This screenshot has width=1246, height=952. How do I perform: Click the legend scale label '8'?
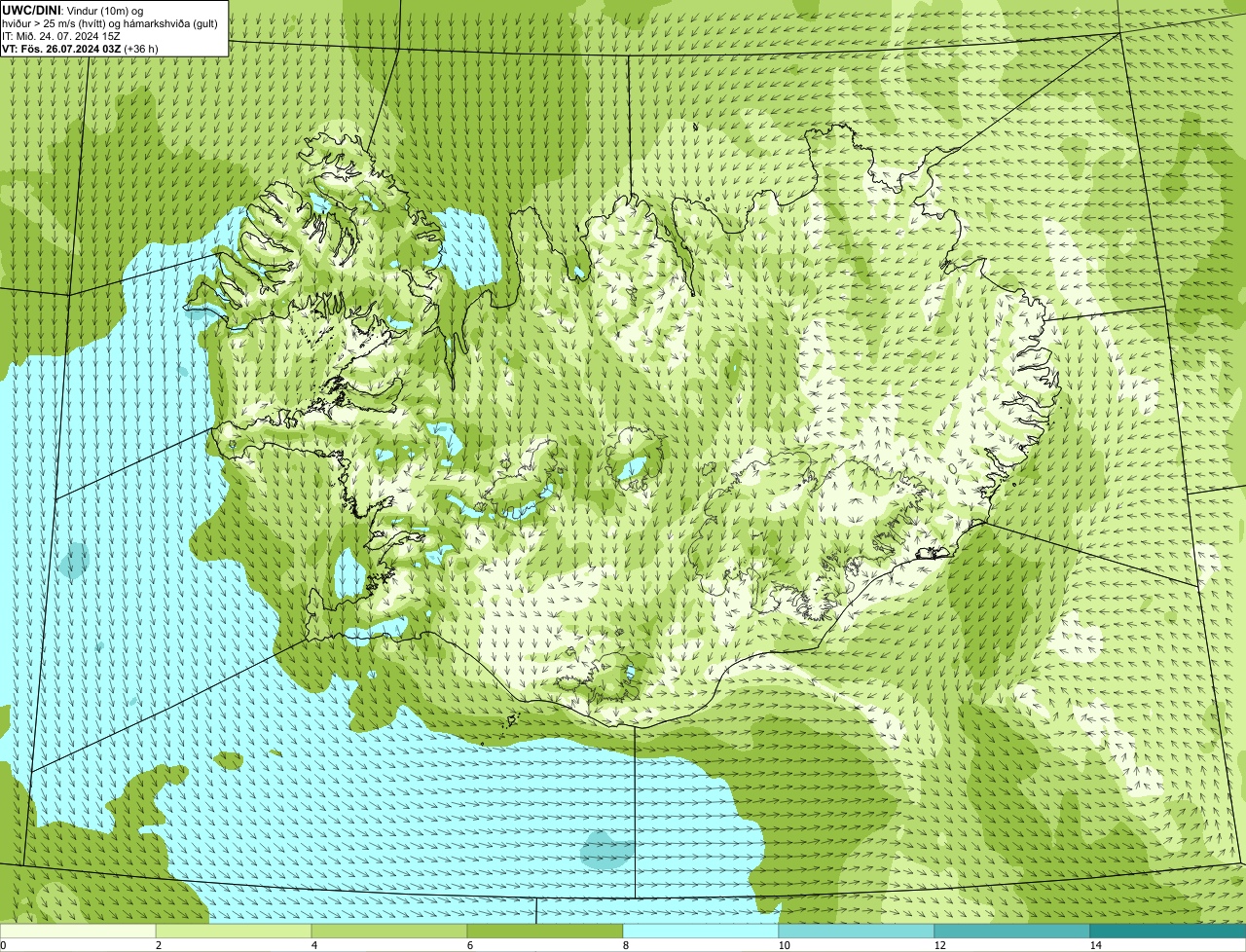(x=625, y=945)
